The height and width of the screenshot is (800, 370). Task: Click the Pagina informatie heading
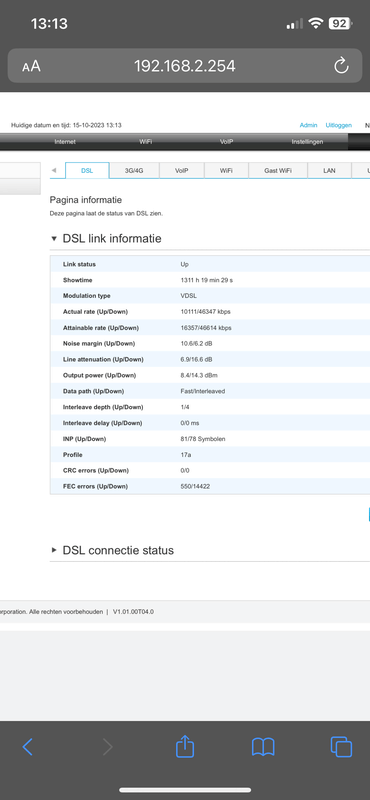[86, 200]
